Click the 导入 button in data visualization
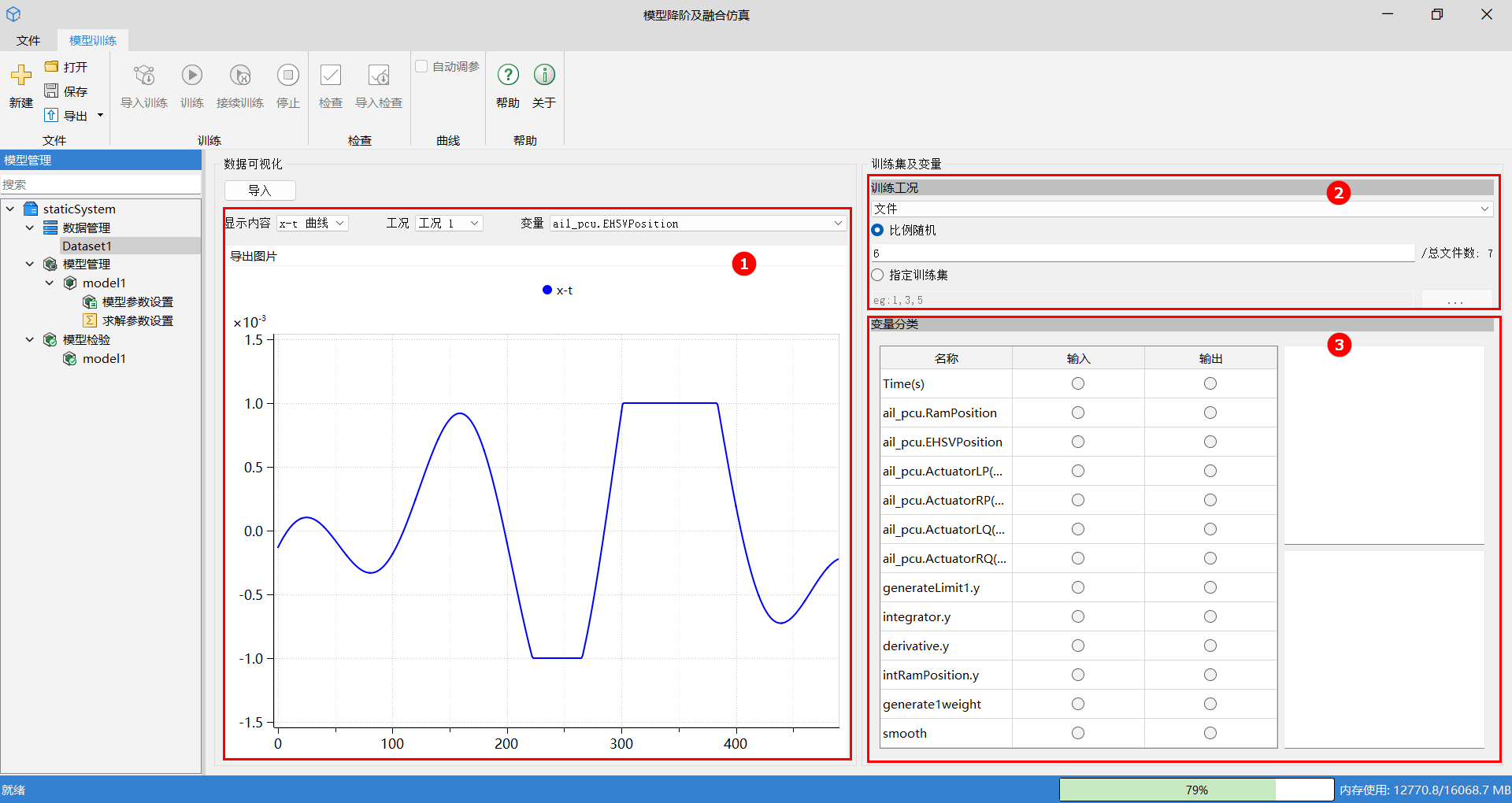The width and height of the screenshot is (1512, 803). click(x=260, y=191)
